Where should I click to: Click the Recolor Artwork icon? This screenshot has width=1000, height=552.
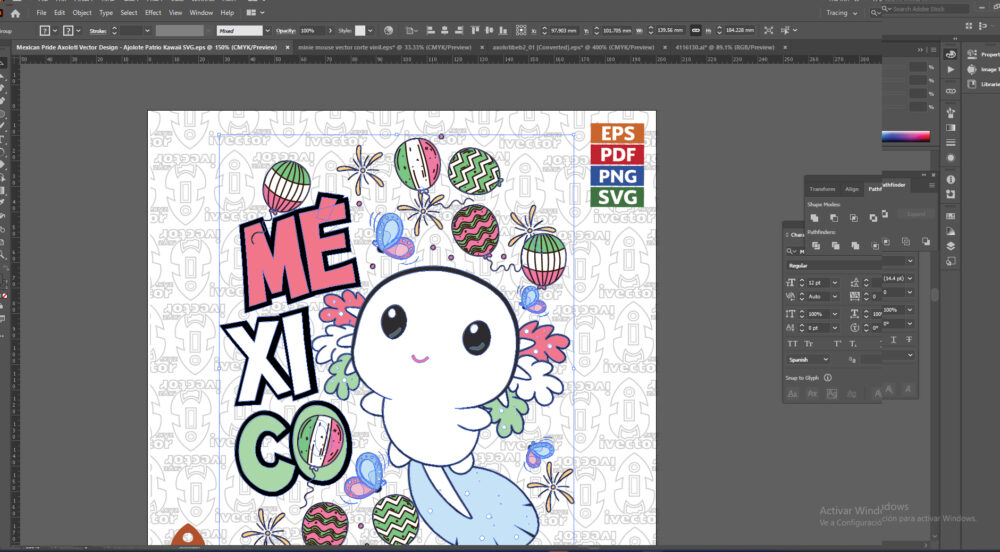click(388, 30)
